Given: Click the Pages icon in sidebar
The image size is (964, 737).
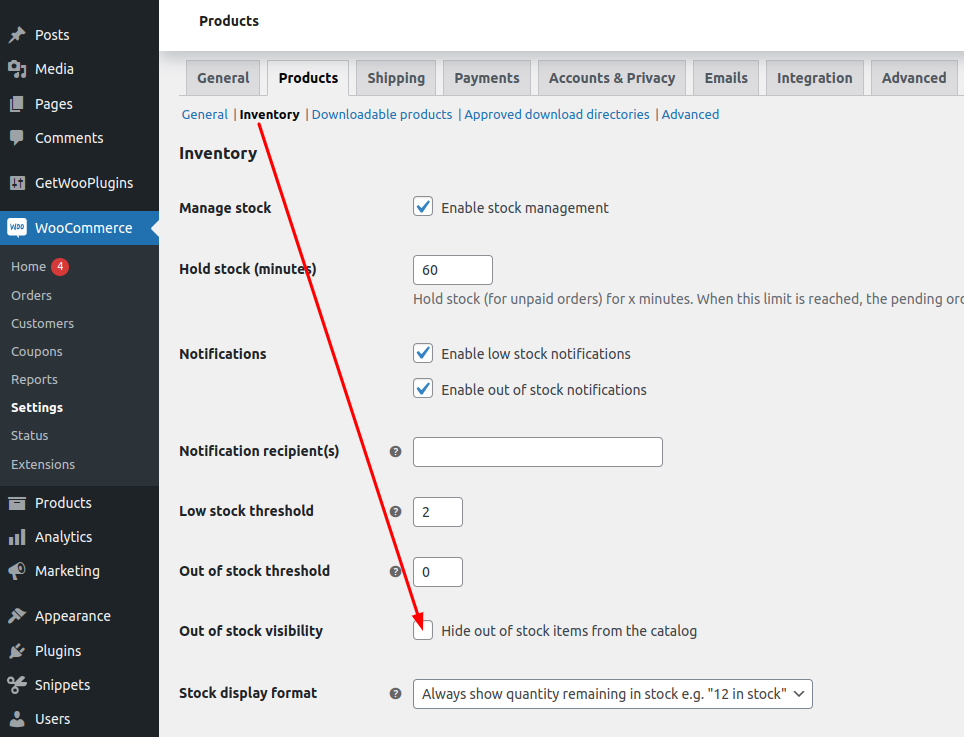Looking at the screenshot, I should tap(17, 104).
